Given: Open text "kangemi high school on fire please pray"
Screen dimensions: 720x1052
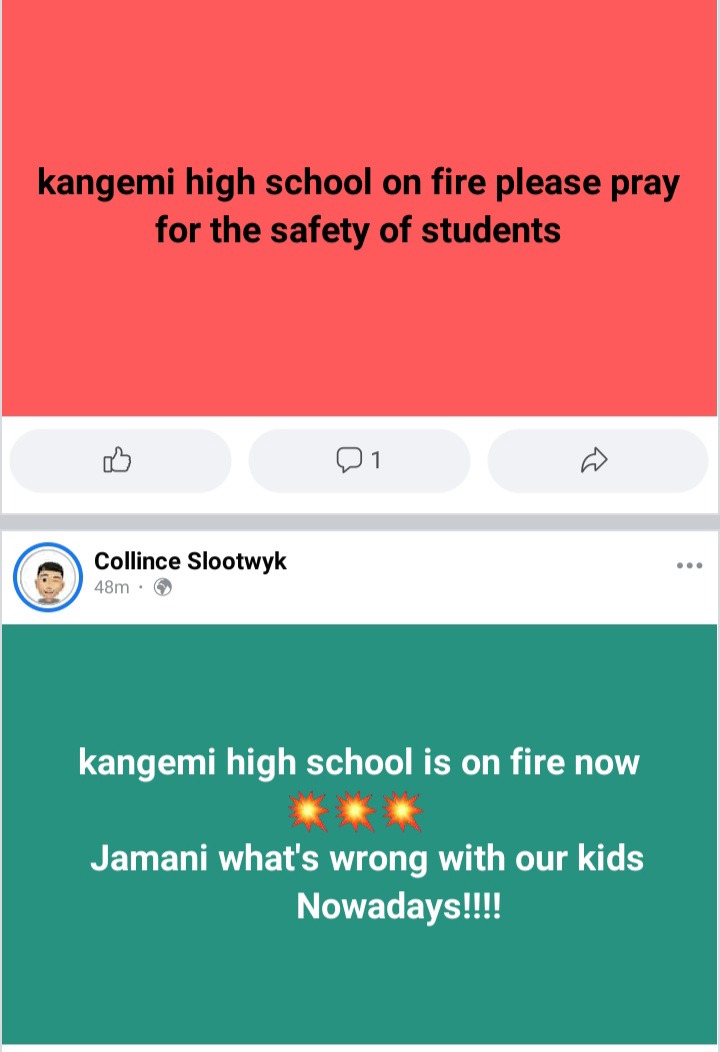Looking at the screenshot, I should [x=358, y=182].
